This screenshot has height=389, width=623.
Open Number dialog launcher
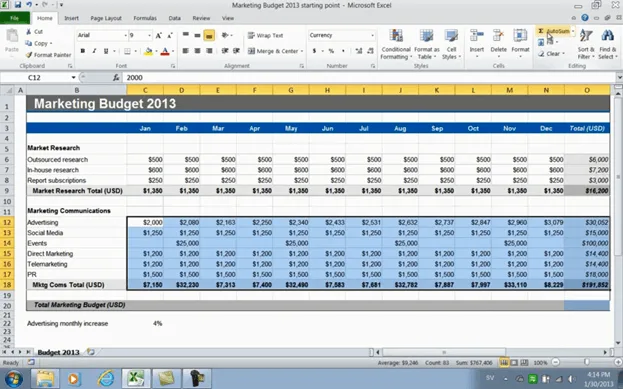(x=373, y=66)
